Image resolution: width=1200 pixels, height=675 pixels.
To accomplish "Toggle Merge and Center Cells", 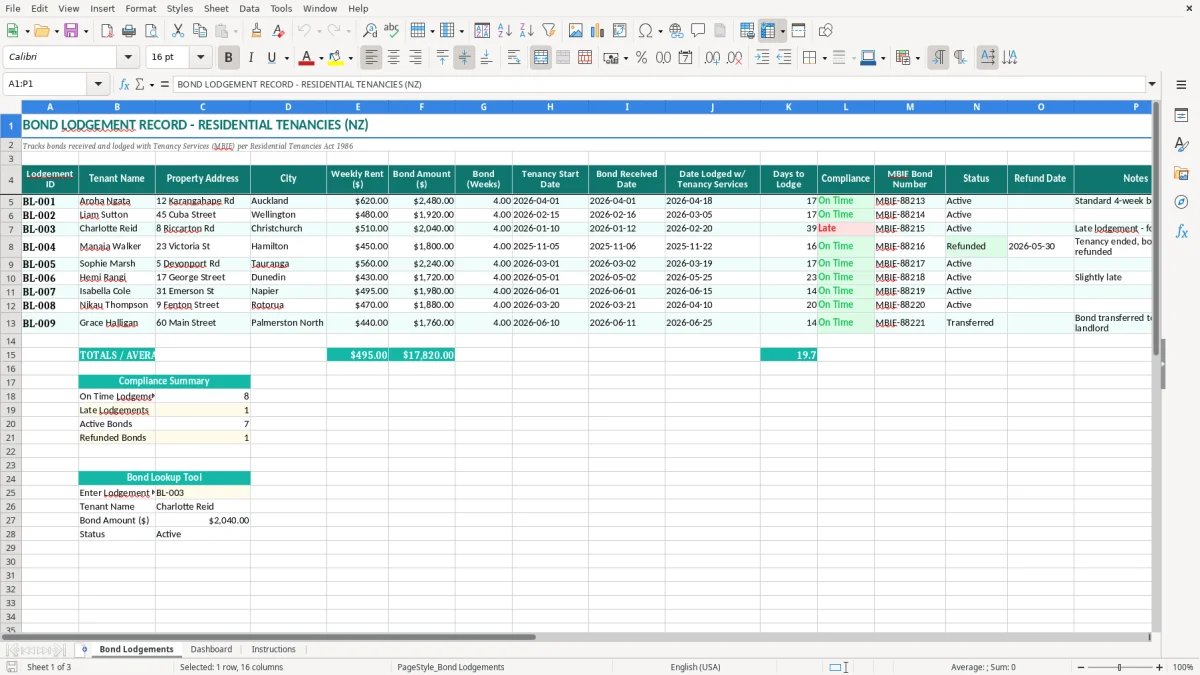I will point(541,58).
